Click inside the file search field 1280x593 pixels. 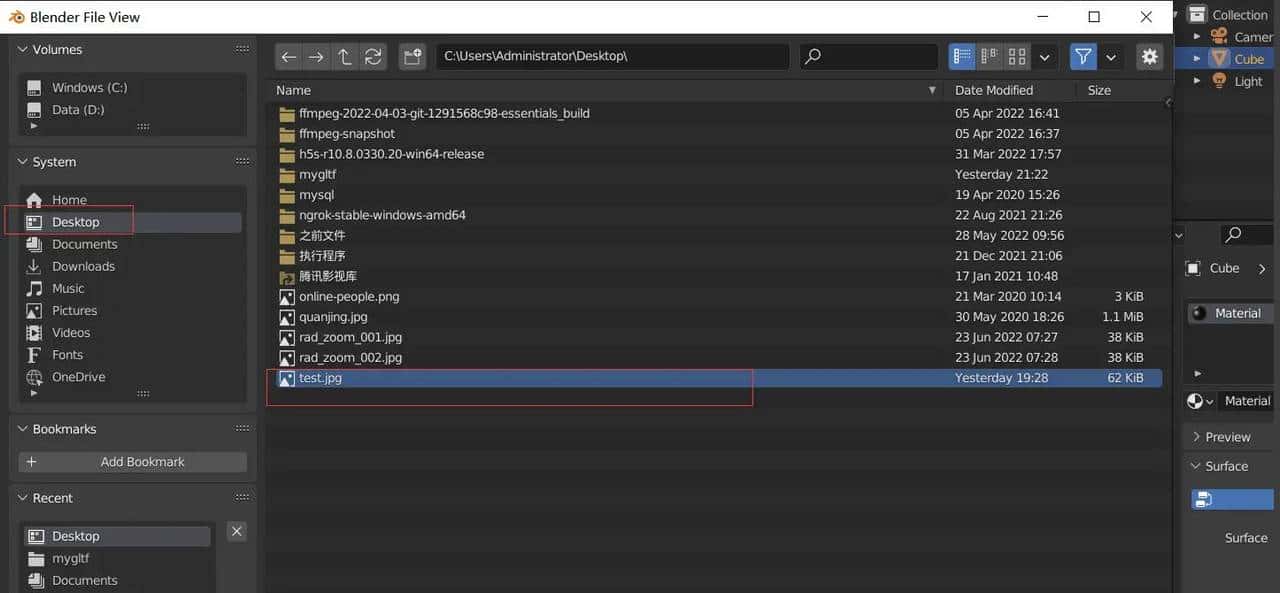[880, 56]
